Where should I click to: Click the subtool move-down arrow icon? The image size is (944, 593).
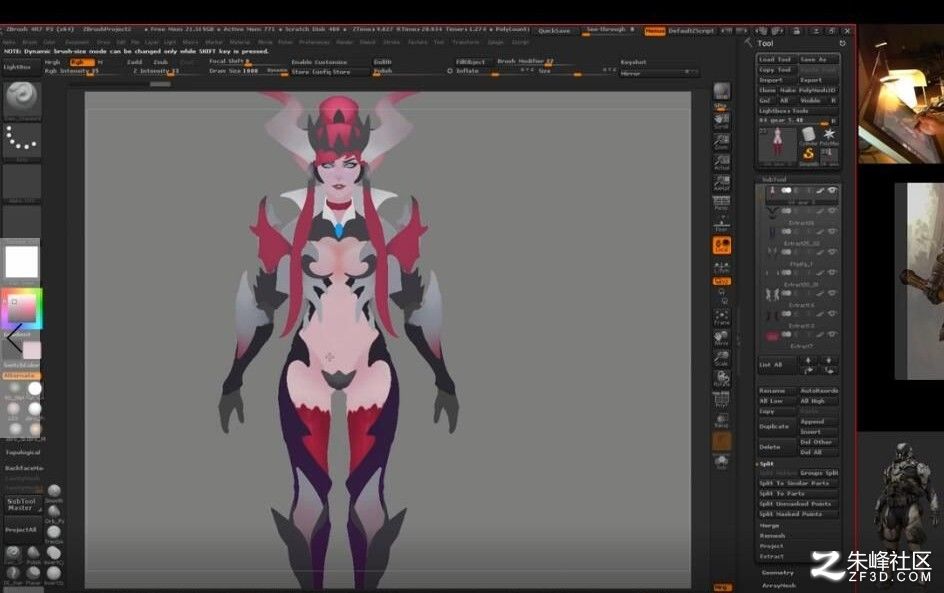[x=828, y=360]
